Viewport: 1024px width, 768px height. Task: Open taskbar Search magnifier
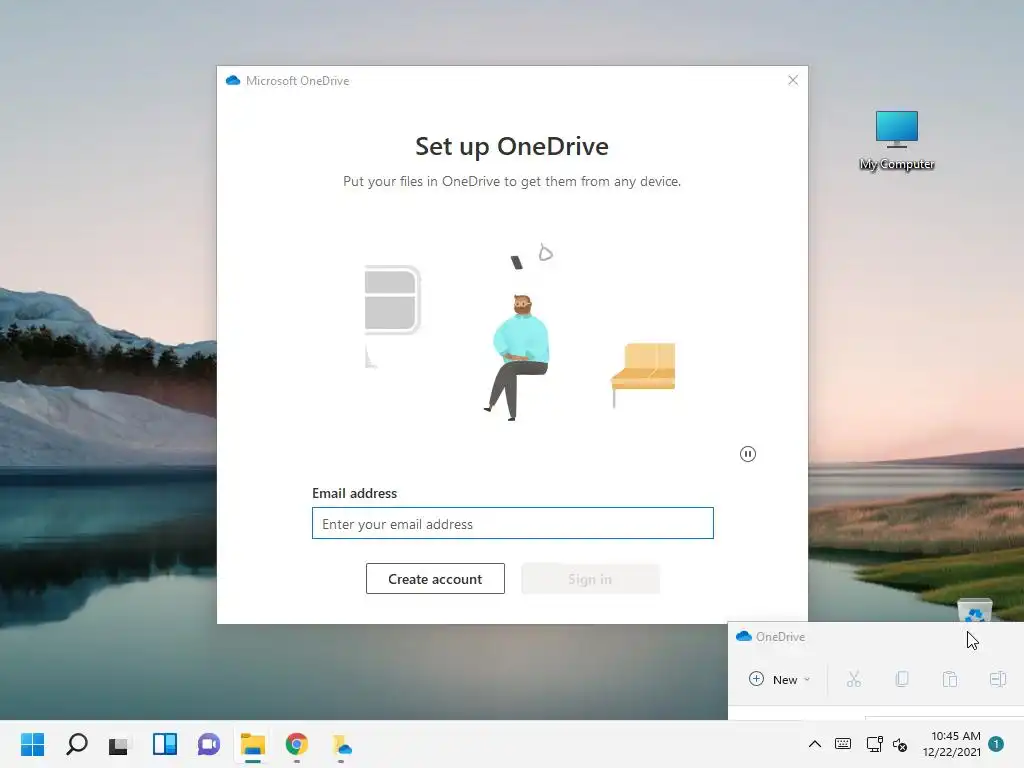tap(76, 744)
